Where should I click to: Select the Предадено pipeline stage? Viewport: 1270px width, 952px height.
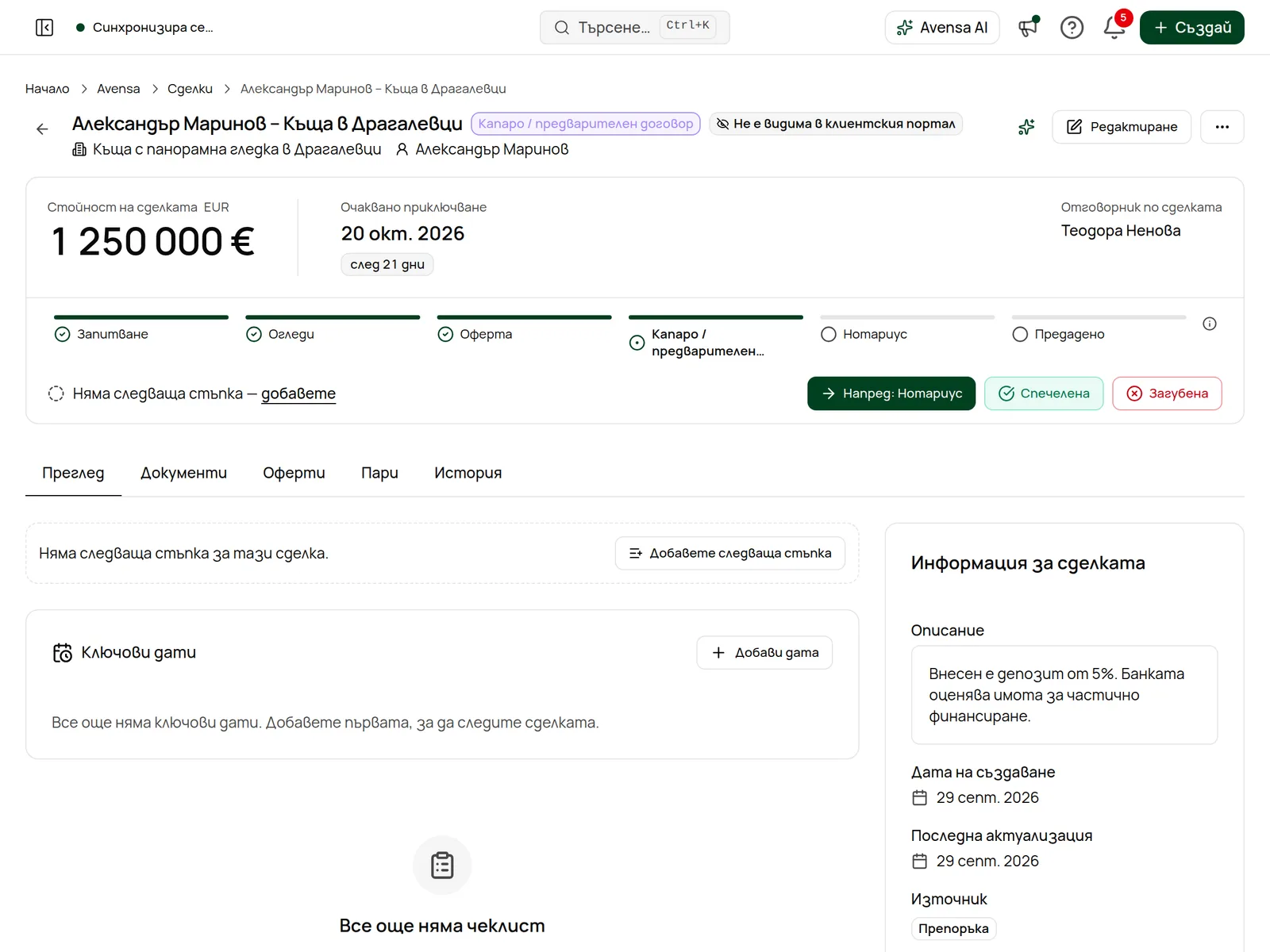1099,331
